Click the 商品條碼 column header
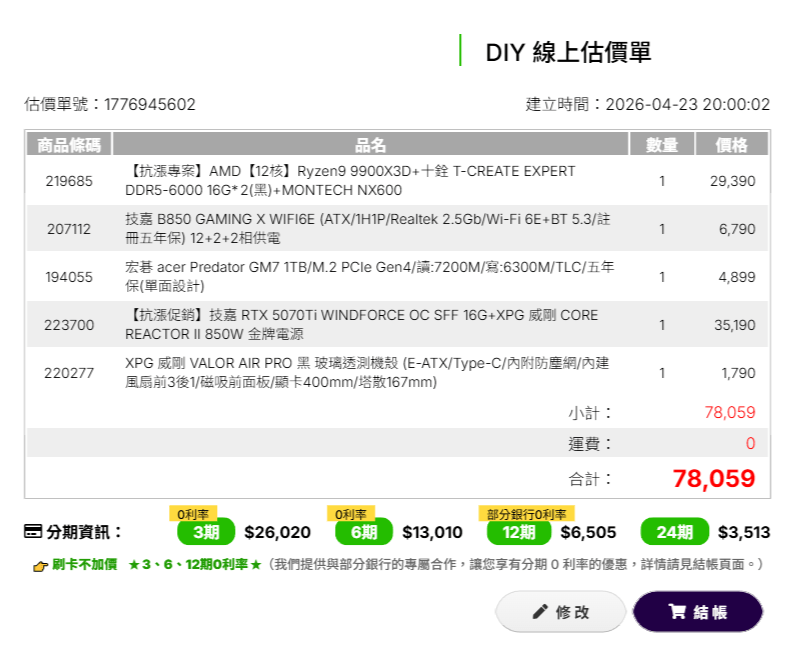The image size is (795, 657). pos(69,144)
